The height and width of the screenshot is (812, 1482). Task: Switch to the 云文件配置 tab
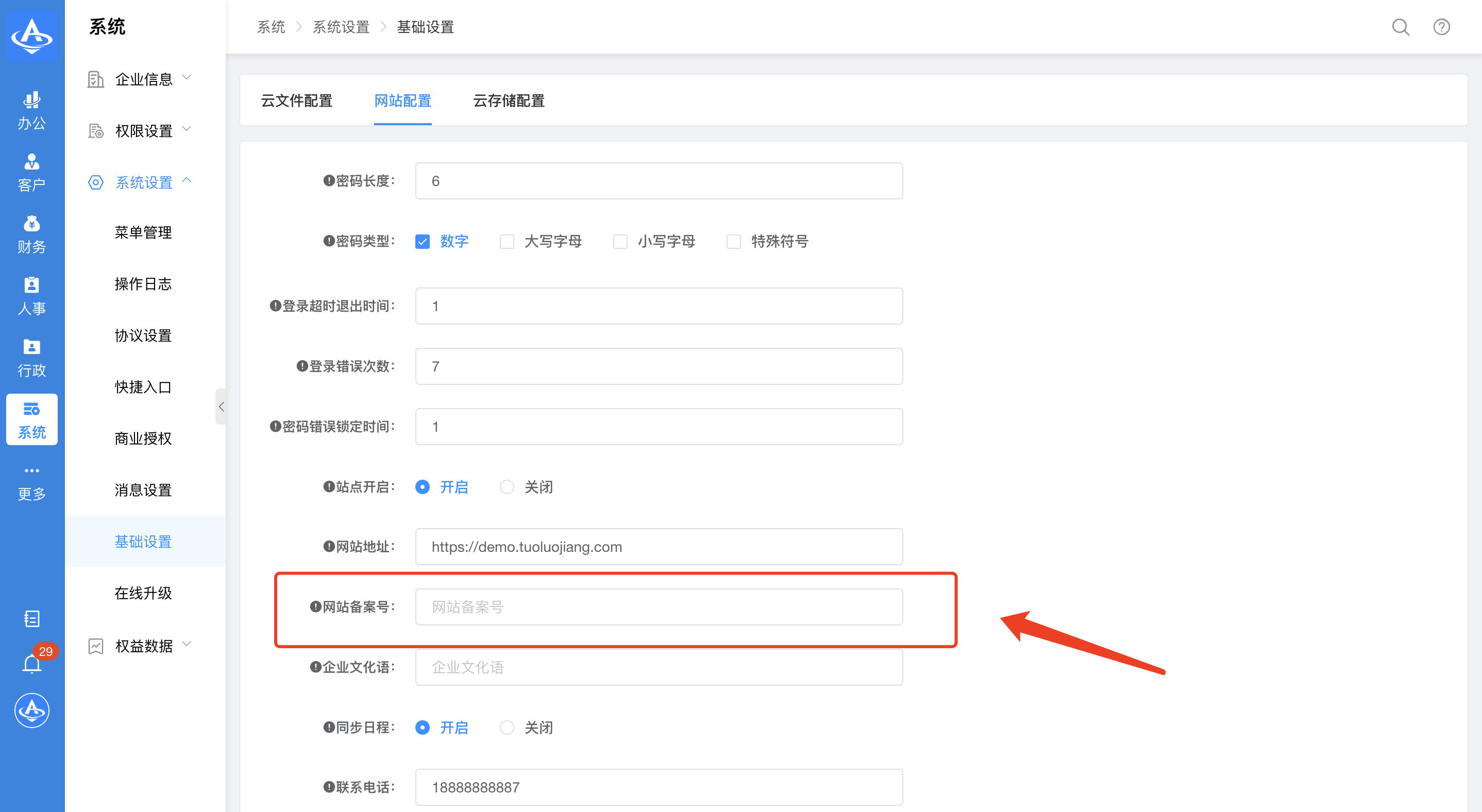296,100
